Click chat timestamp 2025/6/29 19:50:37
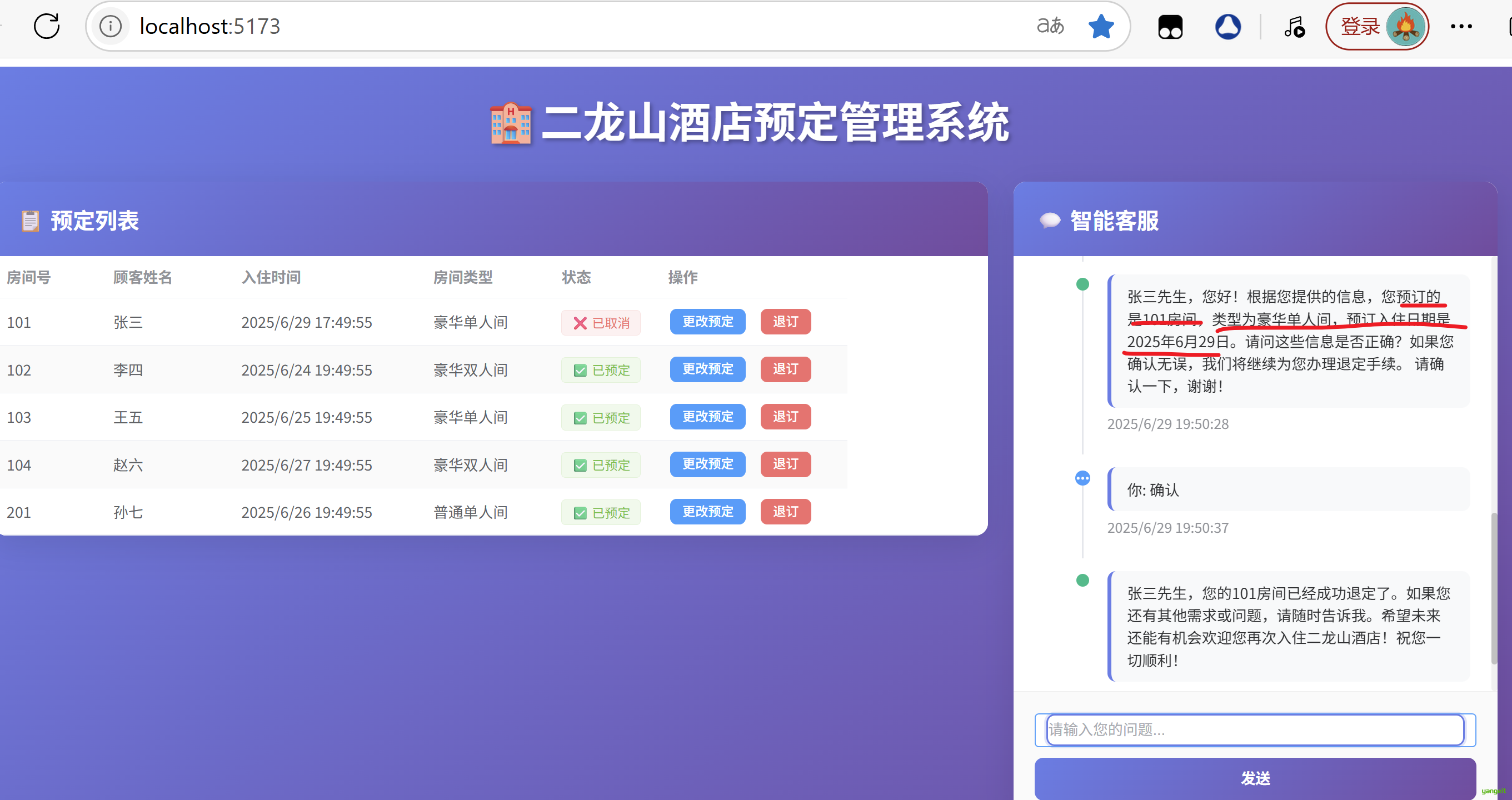The width and height of the screenshot is (1512, 800). pyautogui.click(x=1167, y=528)
